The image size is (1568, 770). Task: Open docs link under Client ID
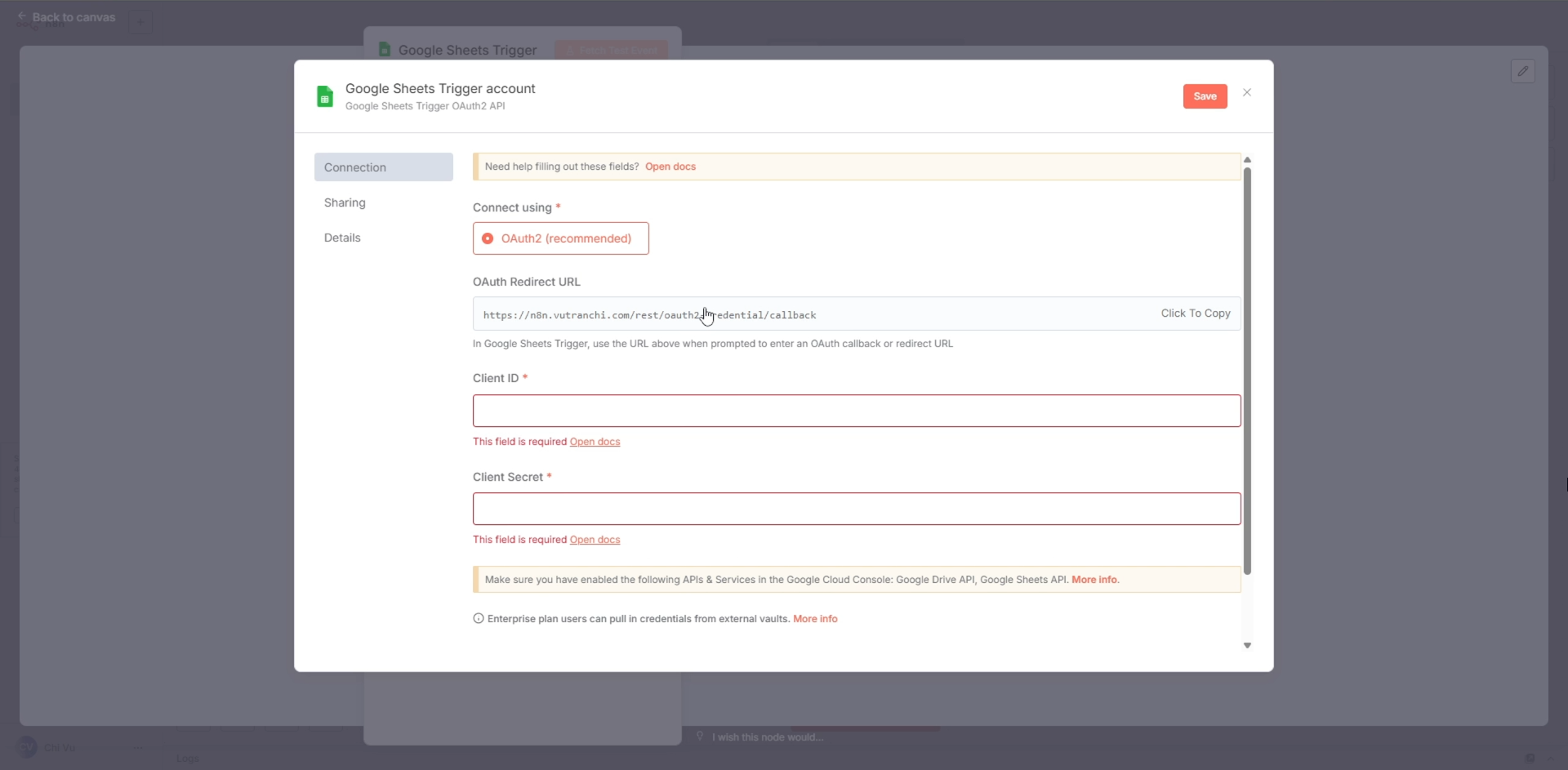(x=595, y=442)
